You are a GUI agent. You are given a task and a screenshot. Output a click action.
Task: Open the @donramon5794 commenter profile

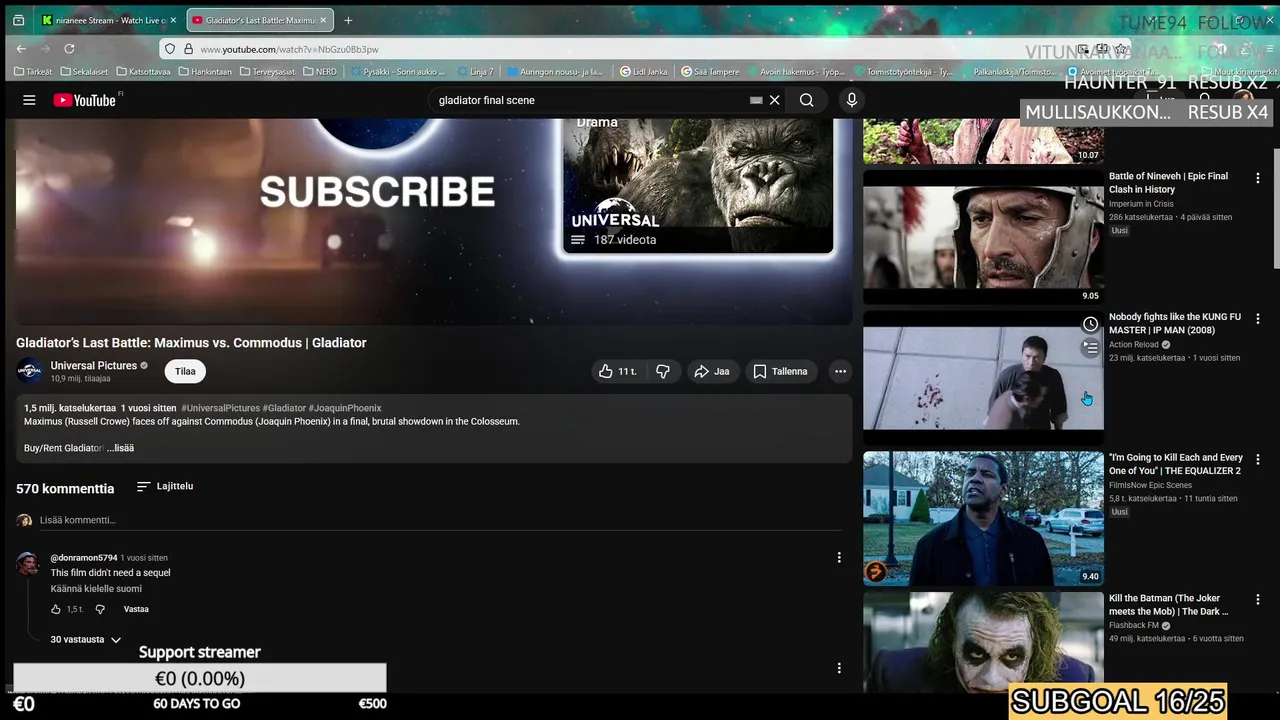(84, 558)
